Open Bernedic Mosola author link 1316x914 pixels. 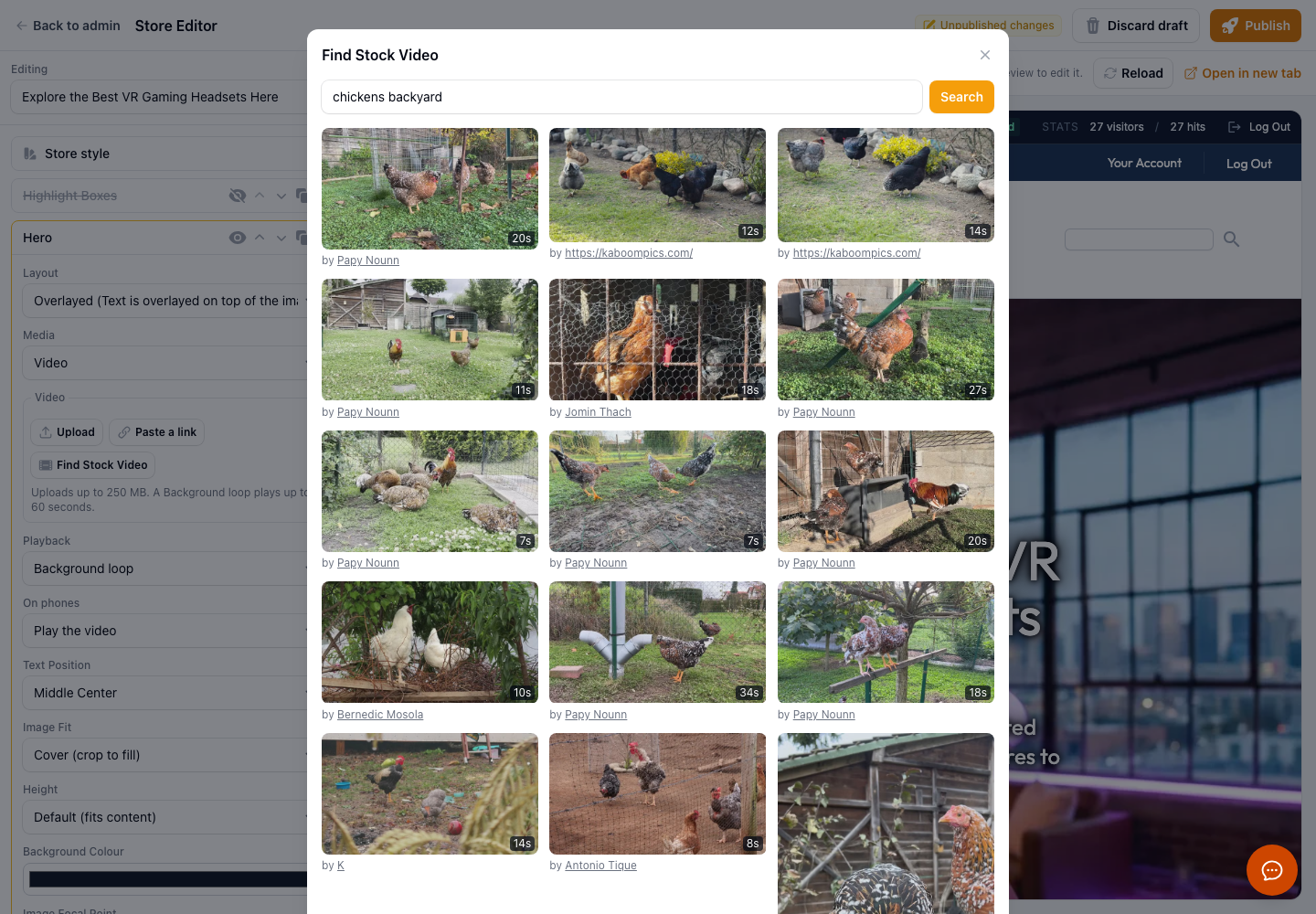[x=380, y=715]
